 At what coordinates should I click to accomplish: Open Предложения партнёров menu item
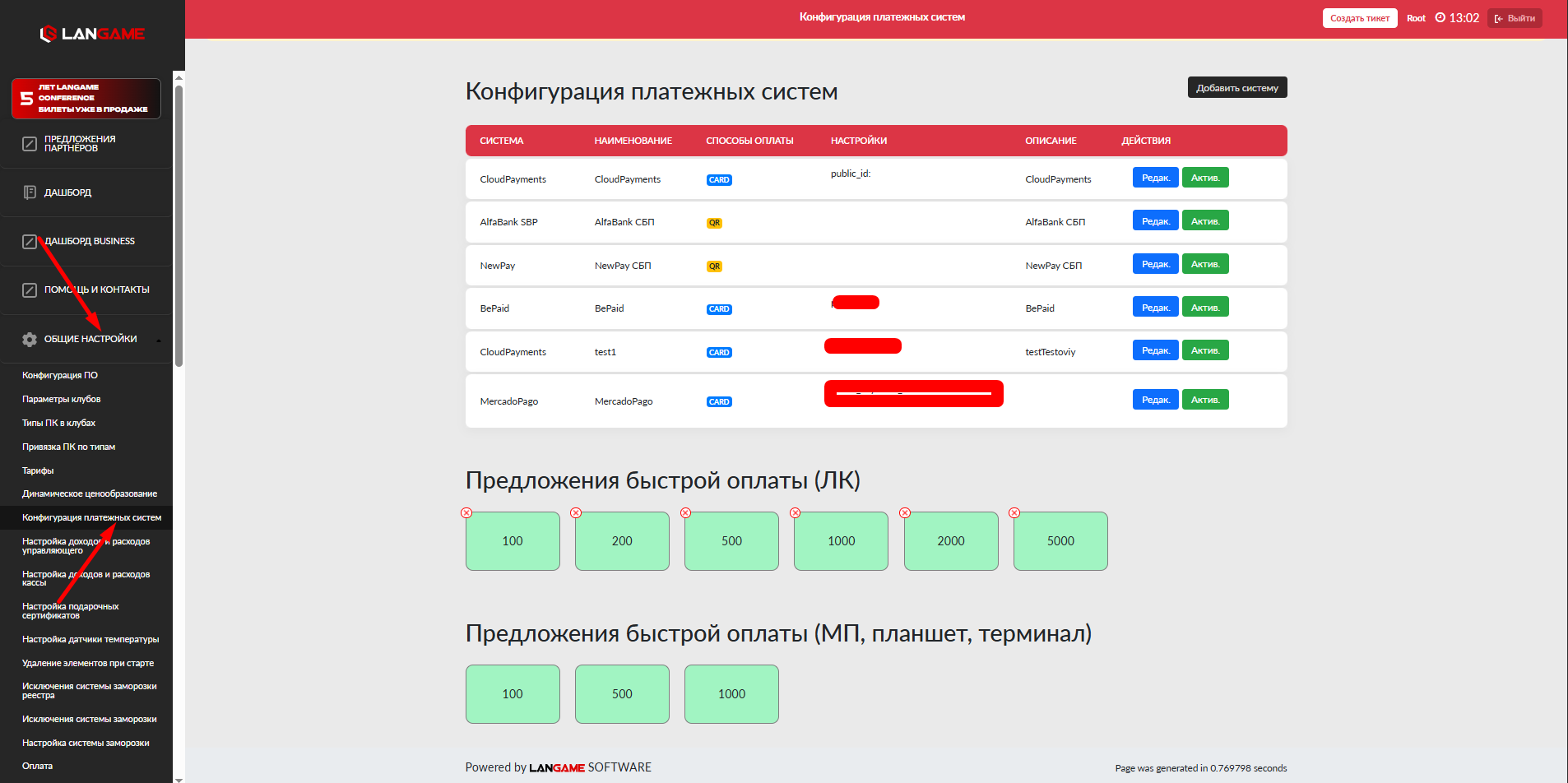pos(80,144)
